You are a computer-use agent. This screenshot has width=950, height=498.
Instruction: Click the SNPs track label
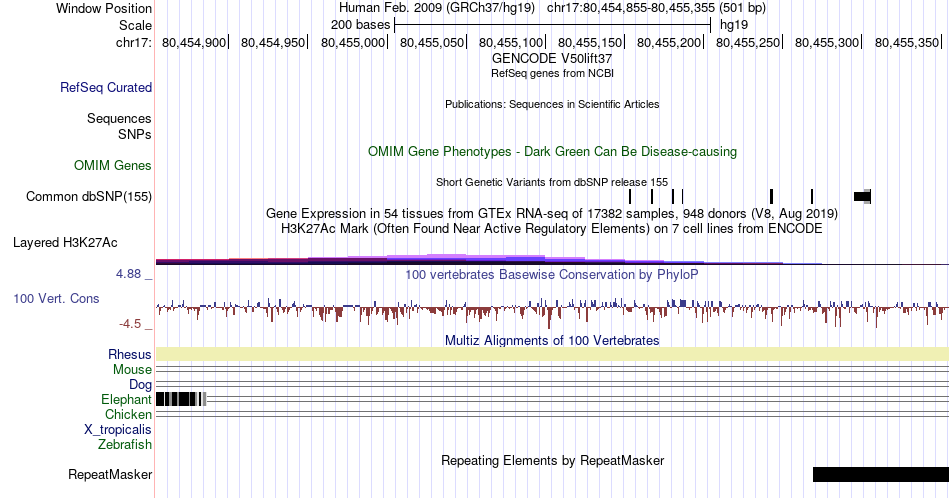135,134
